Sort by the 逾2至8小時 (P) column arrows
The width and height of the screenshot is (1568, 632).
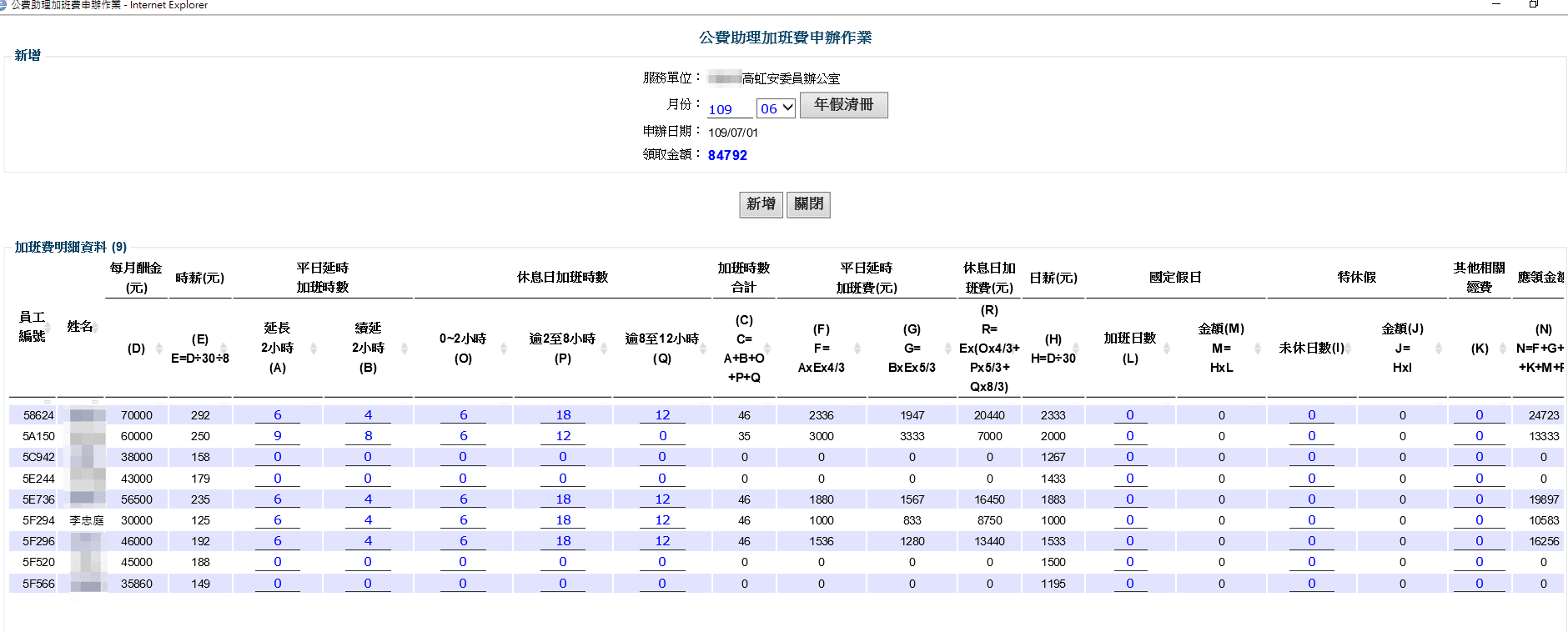click(604, 349)
